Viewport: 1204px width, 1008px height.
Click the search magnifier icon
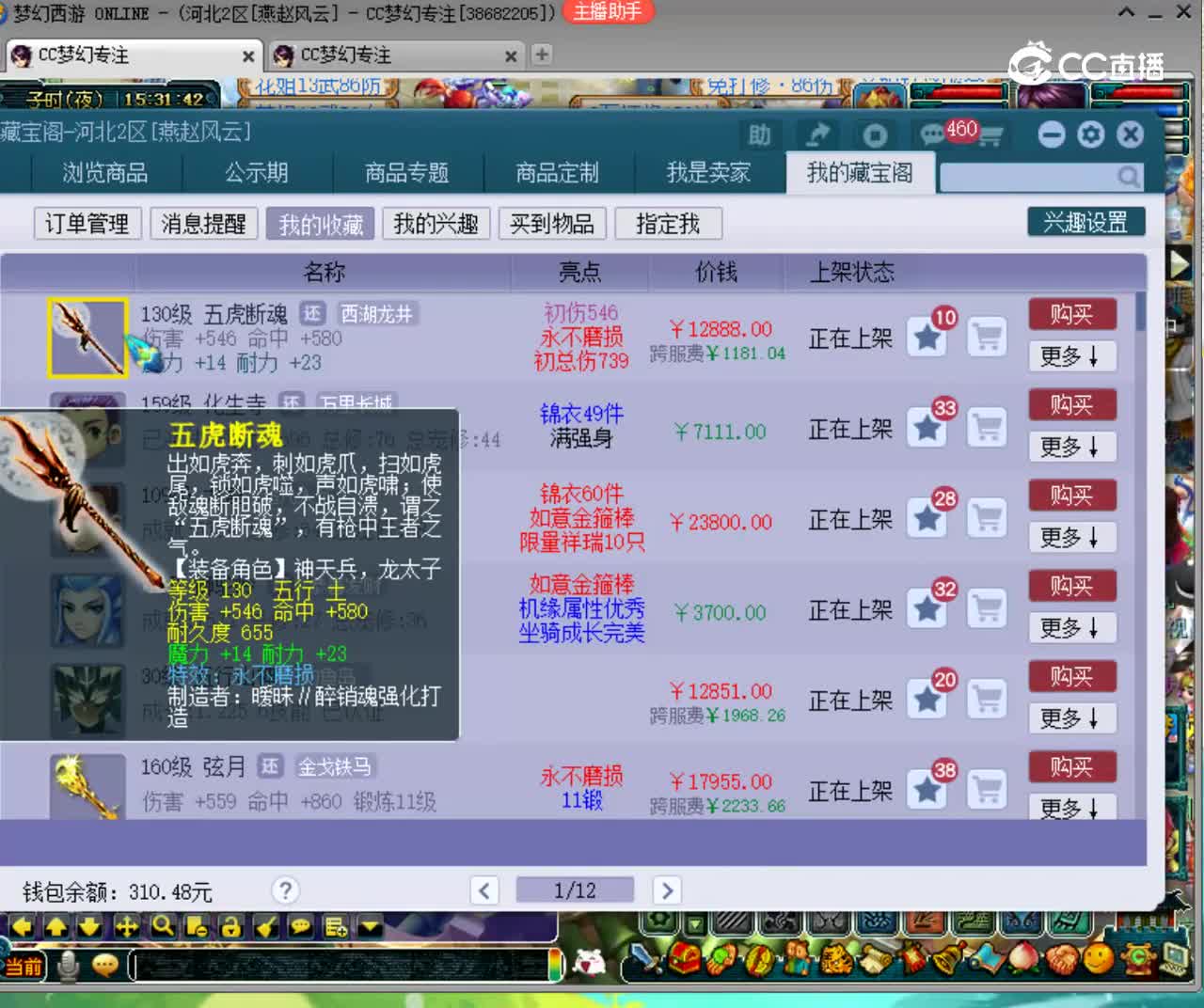tap(1128, 176)
